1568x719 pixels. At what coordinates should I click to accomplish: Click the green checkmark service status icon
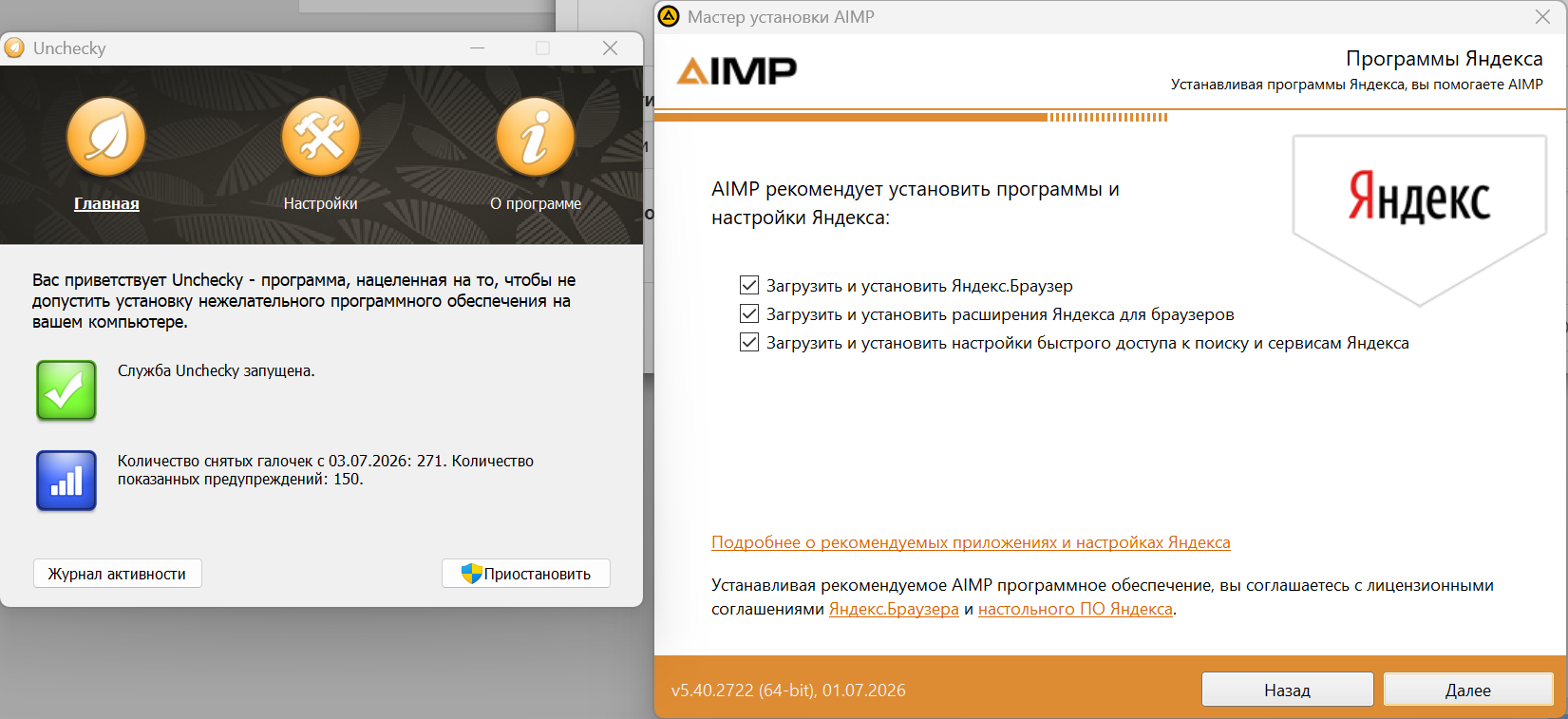coord(66,390)
